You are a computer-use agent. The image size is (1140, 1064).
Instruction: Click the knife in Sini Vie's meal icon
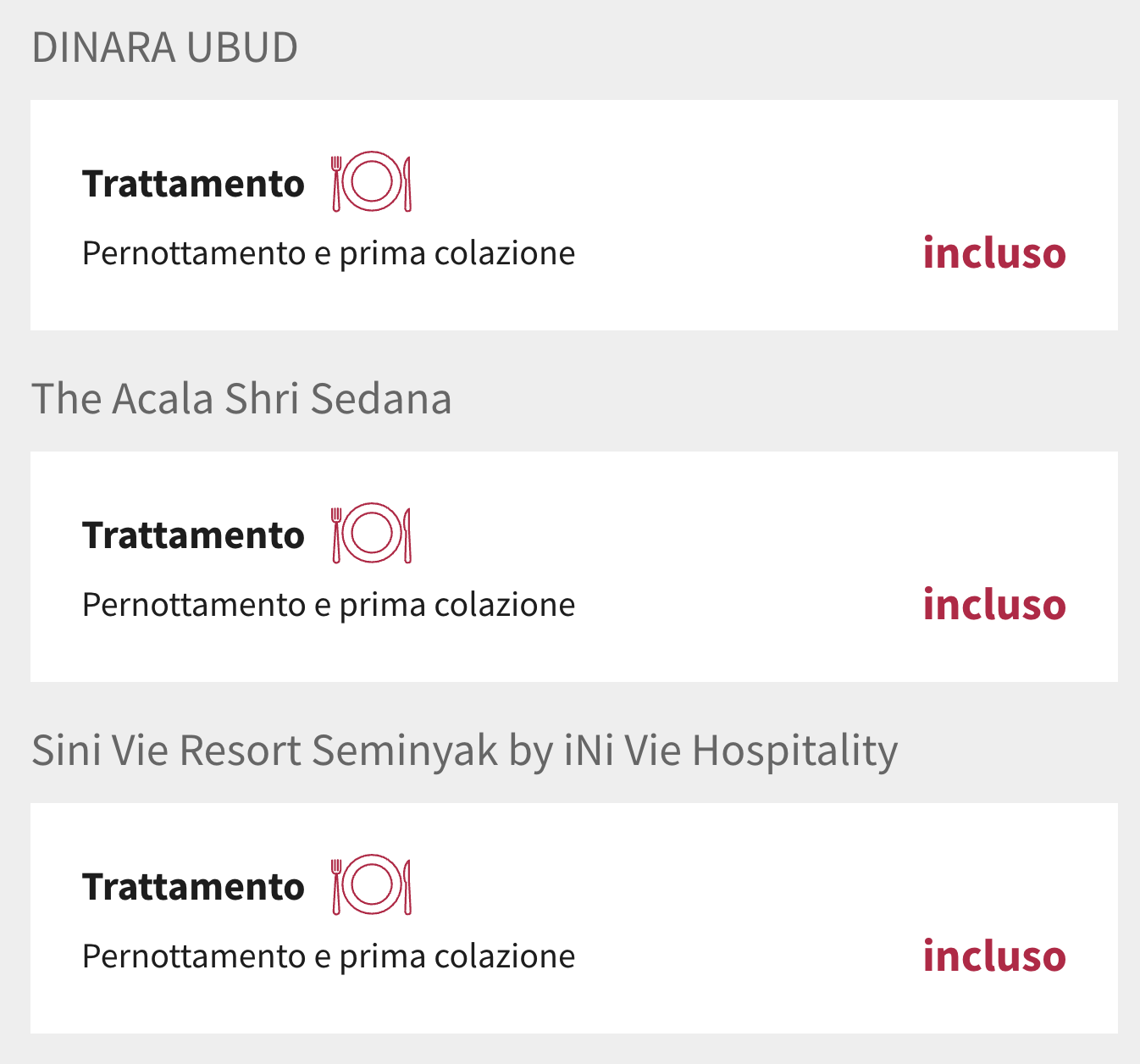click(407, 885)
